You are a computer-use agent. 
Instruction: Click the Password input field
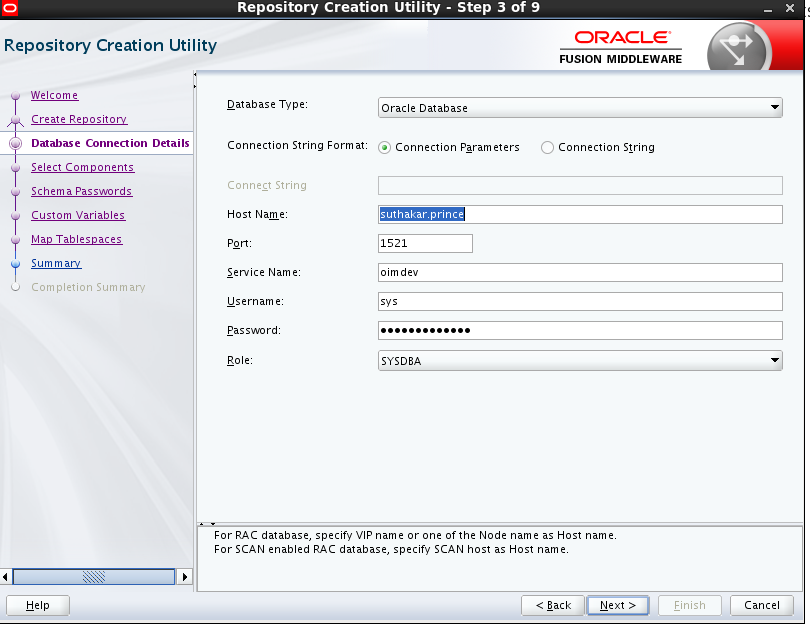pyautogui.click(x=580, y=330)
